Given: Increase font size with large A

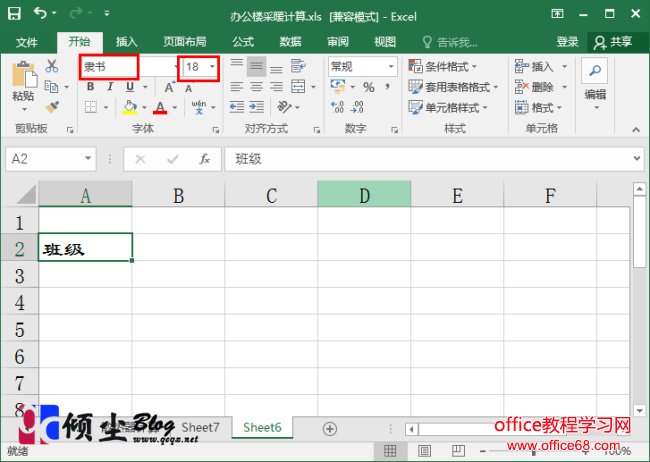Looking at the screenshot, I should 169,88.
